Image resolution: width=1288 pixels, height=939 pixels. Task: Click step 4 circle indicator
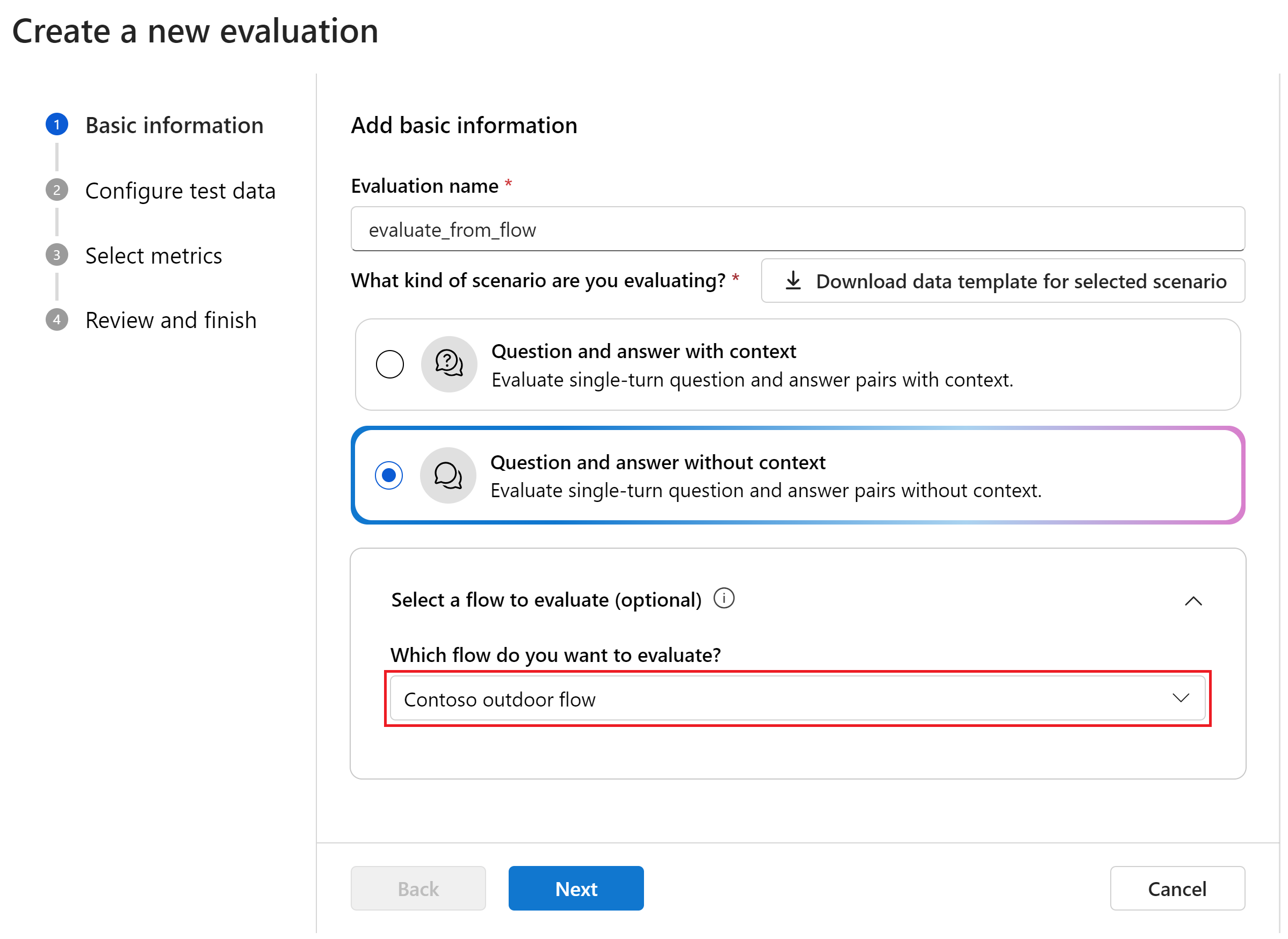57,319
